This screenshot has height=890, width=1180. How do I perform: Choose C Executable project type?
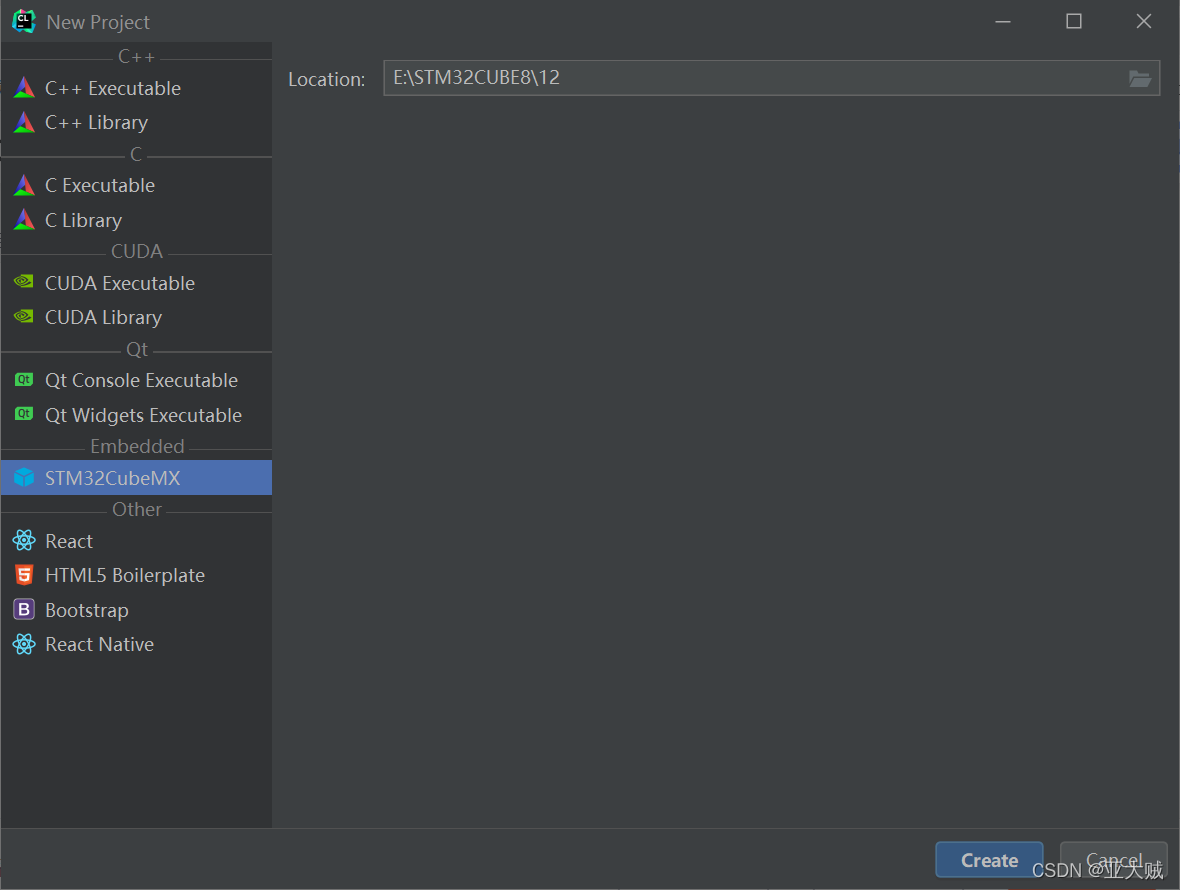click(x=136, y=185)
